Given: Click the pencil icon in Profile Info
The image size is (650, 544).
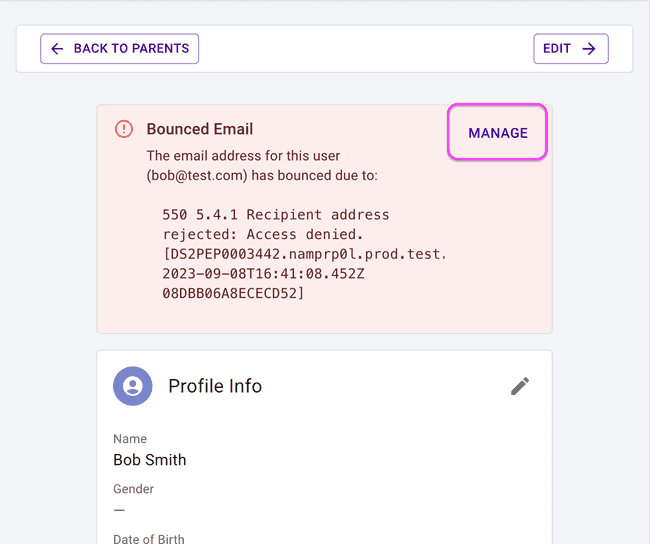Looking at the screenshot, I should 520,386.
